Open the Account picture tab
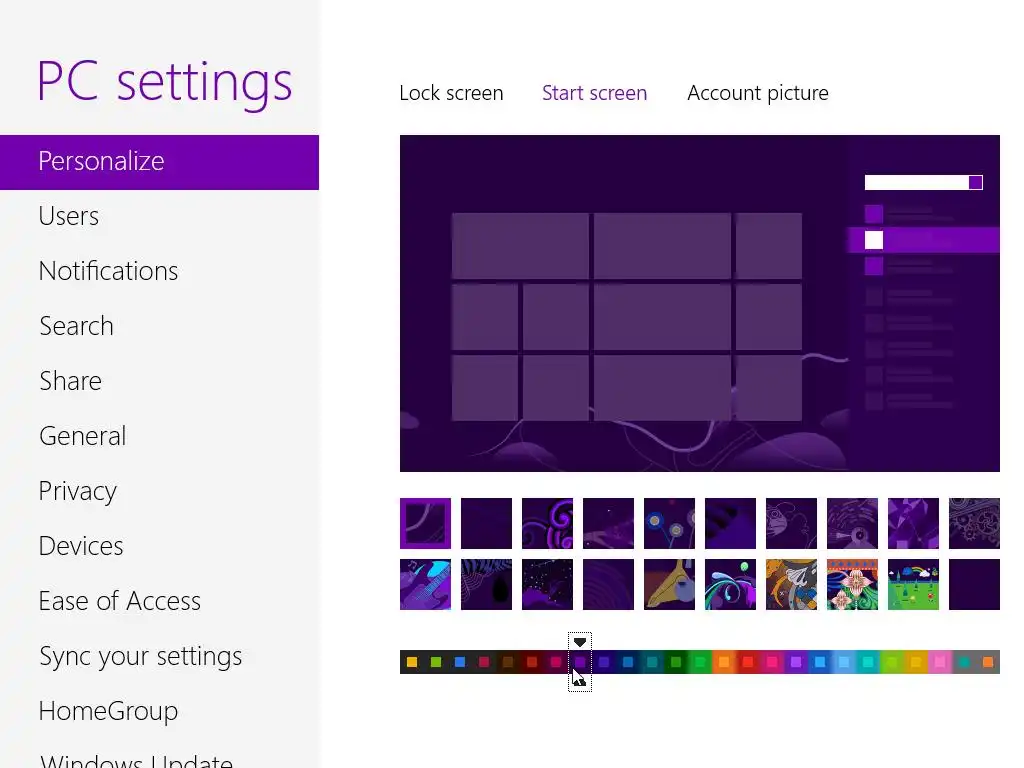This screenshot has height=768, width=1024. (758, 93)
